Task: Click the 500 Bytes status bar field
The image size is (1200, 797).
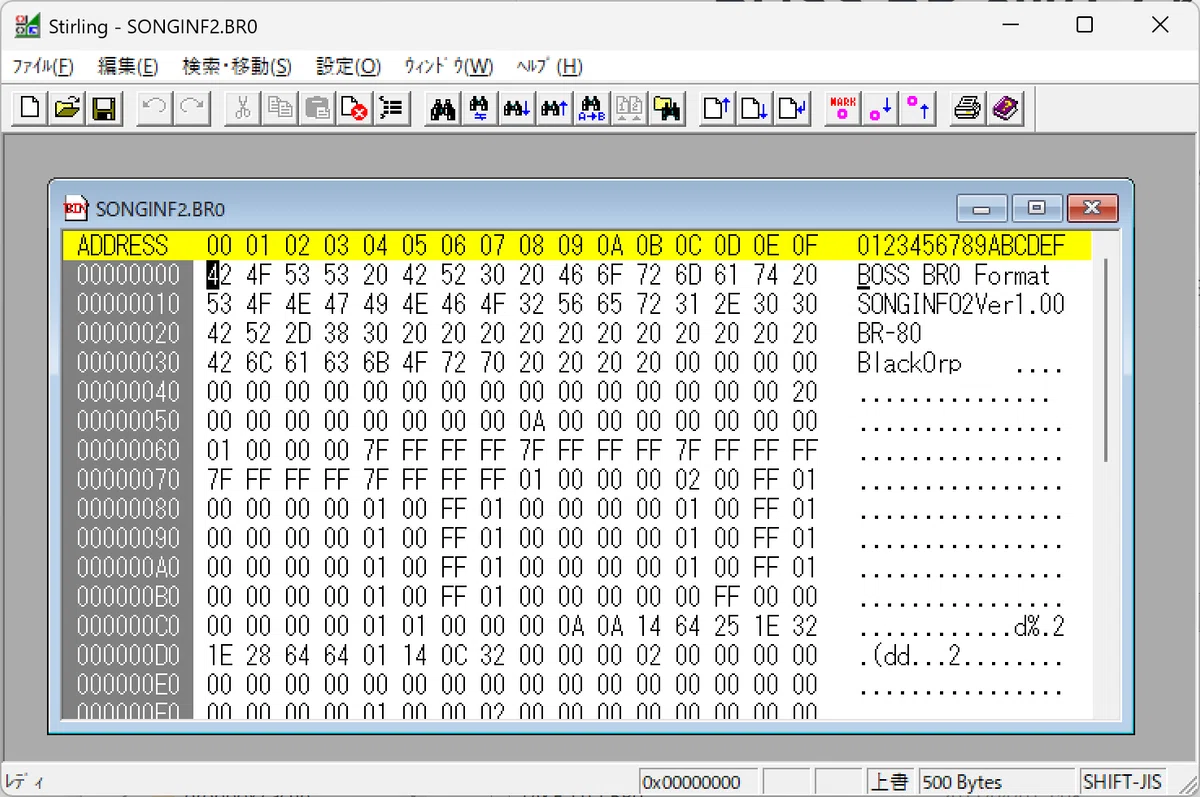Action: pyautogui.click(x=997, y=782)
